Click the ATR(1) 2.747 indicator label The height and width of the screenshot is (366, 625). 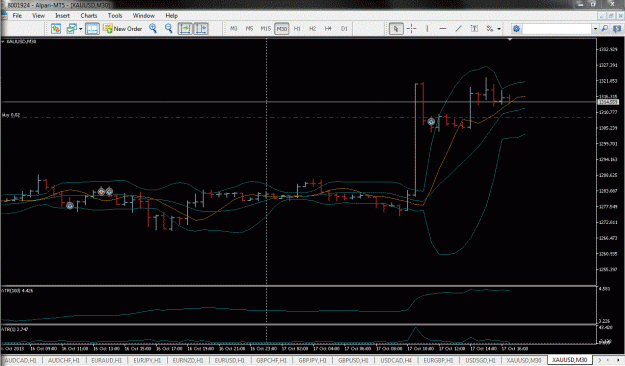(x=15, y=329)
